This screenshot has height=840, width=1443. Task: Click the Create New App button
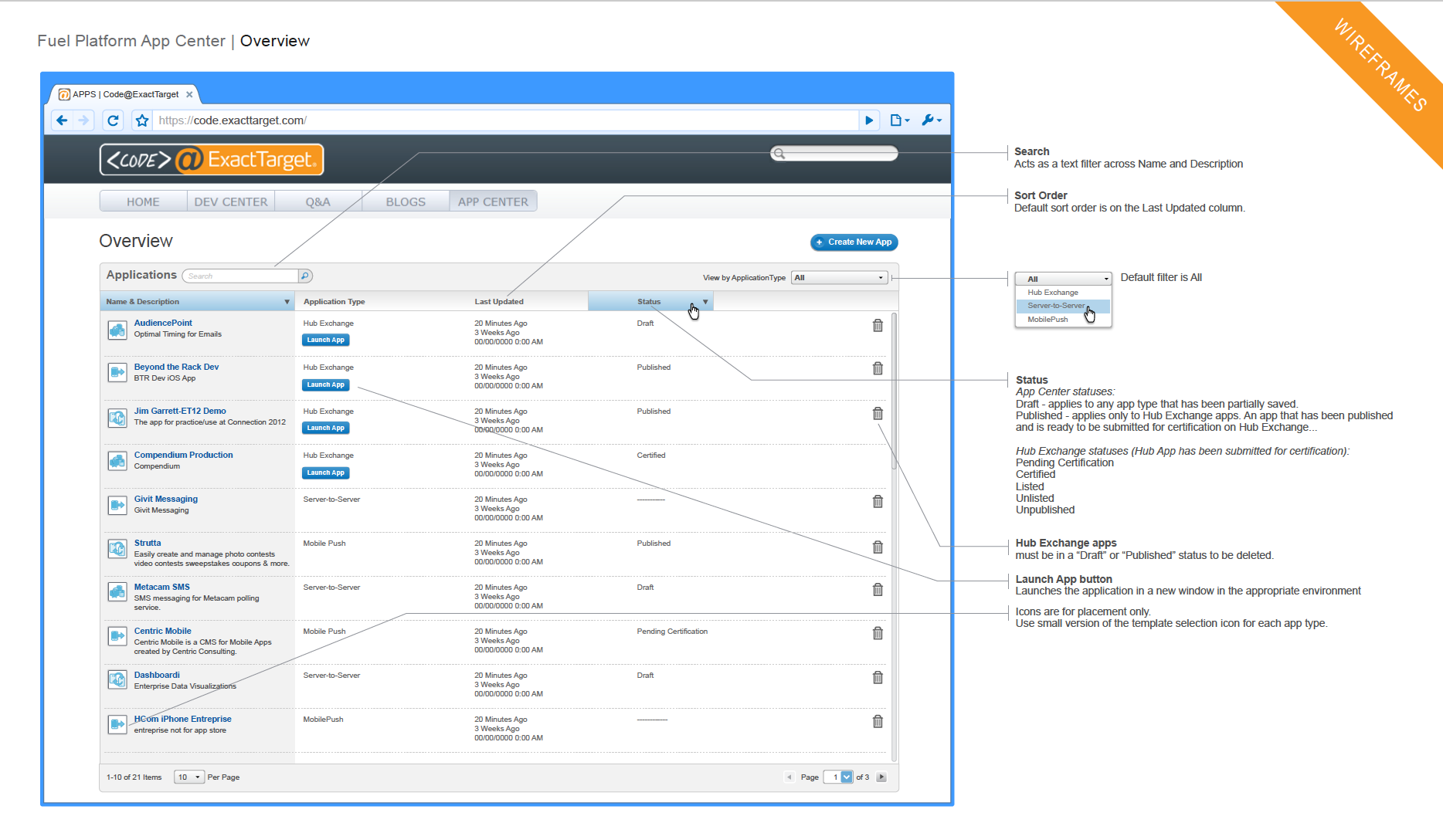tap(854, 242)
